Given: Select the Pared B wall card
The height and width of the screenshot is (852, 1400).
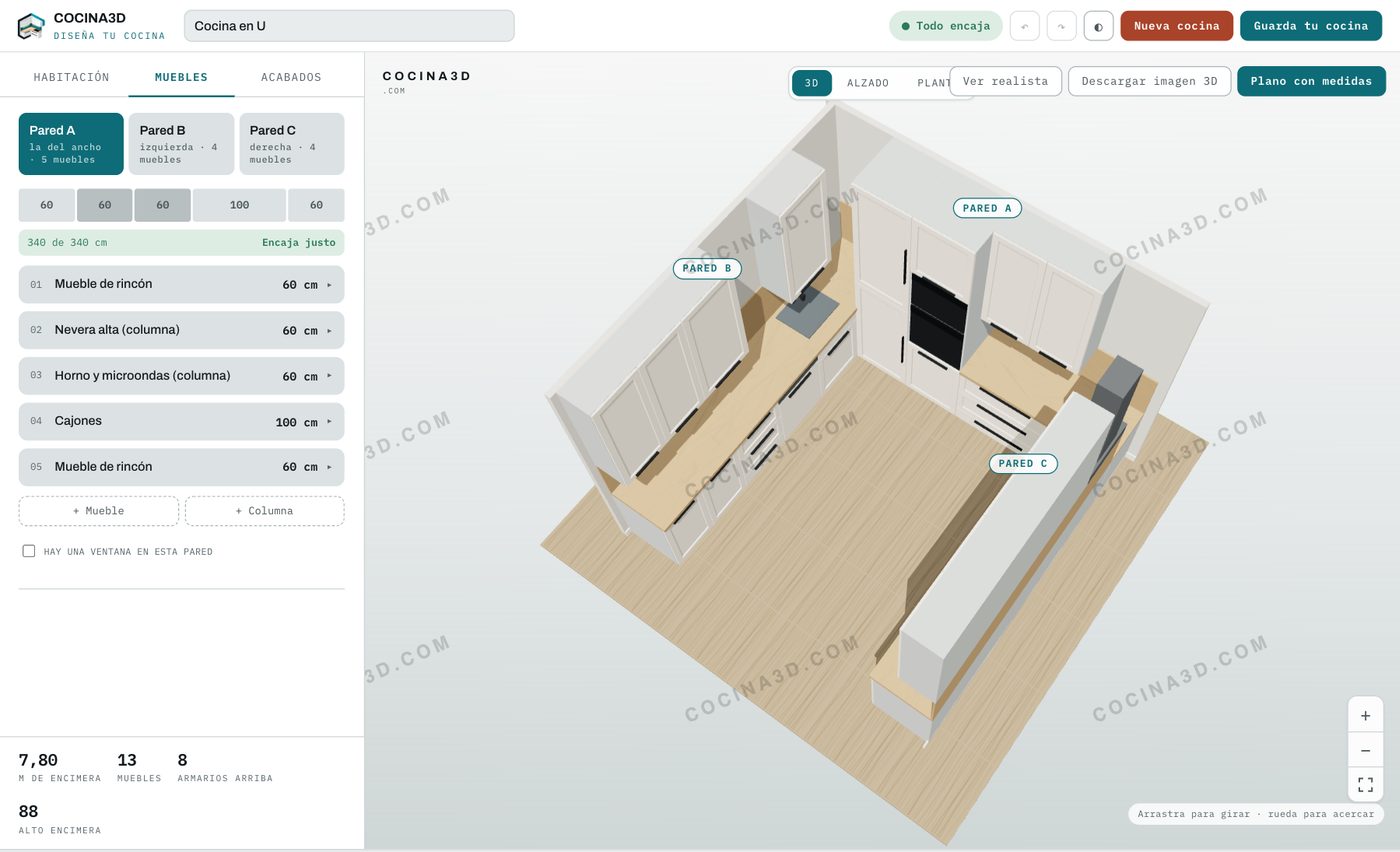Looking at the screenshot, I should (181, 144).
